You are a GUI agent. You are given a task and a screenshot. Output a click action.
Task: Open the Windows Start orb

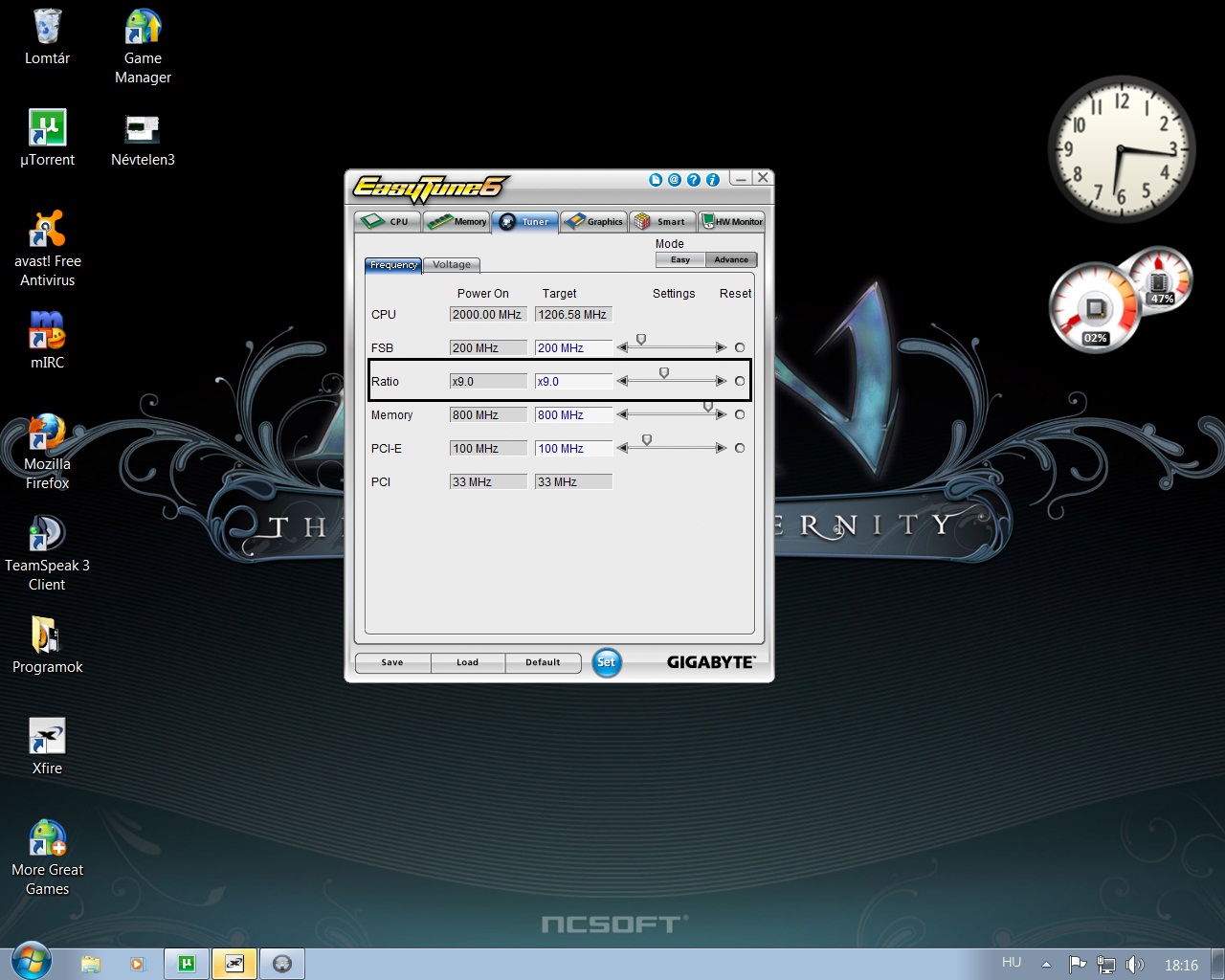[32, 962]
